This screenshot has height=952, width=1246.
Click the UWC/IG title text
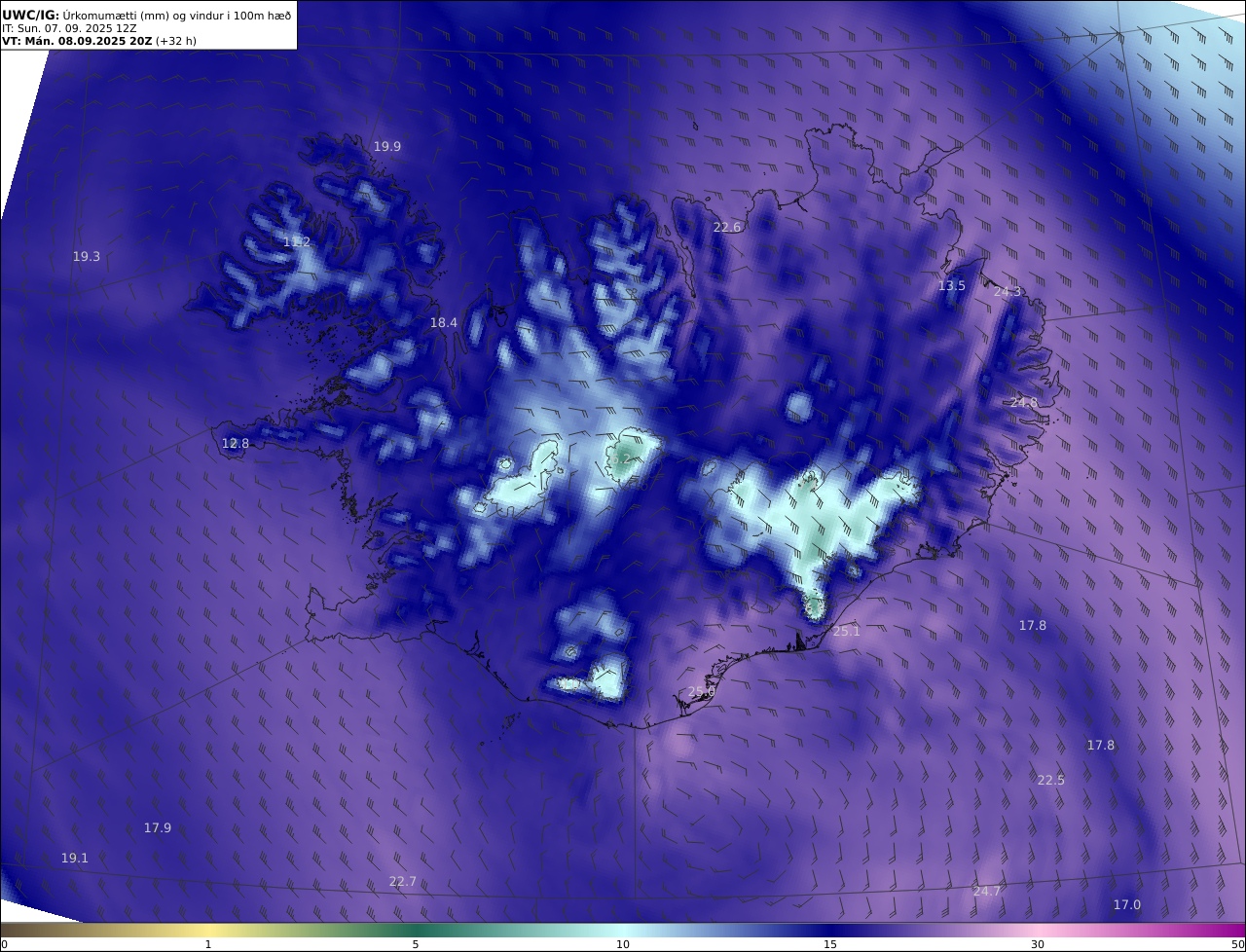point(31,15)
